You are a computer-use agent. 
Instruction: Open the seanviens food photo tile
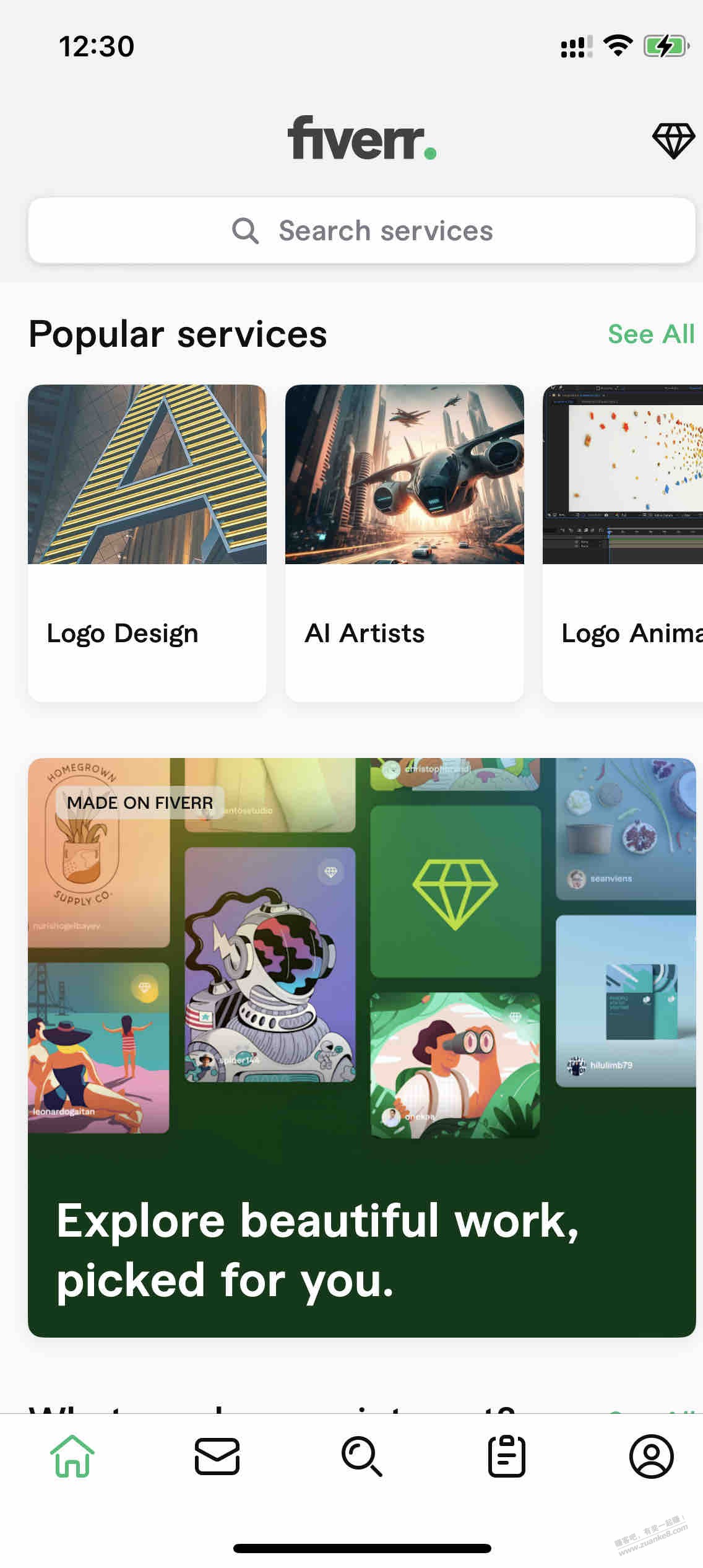point(626,829)
